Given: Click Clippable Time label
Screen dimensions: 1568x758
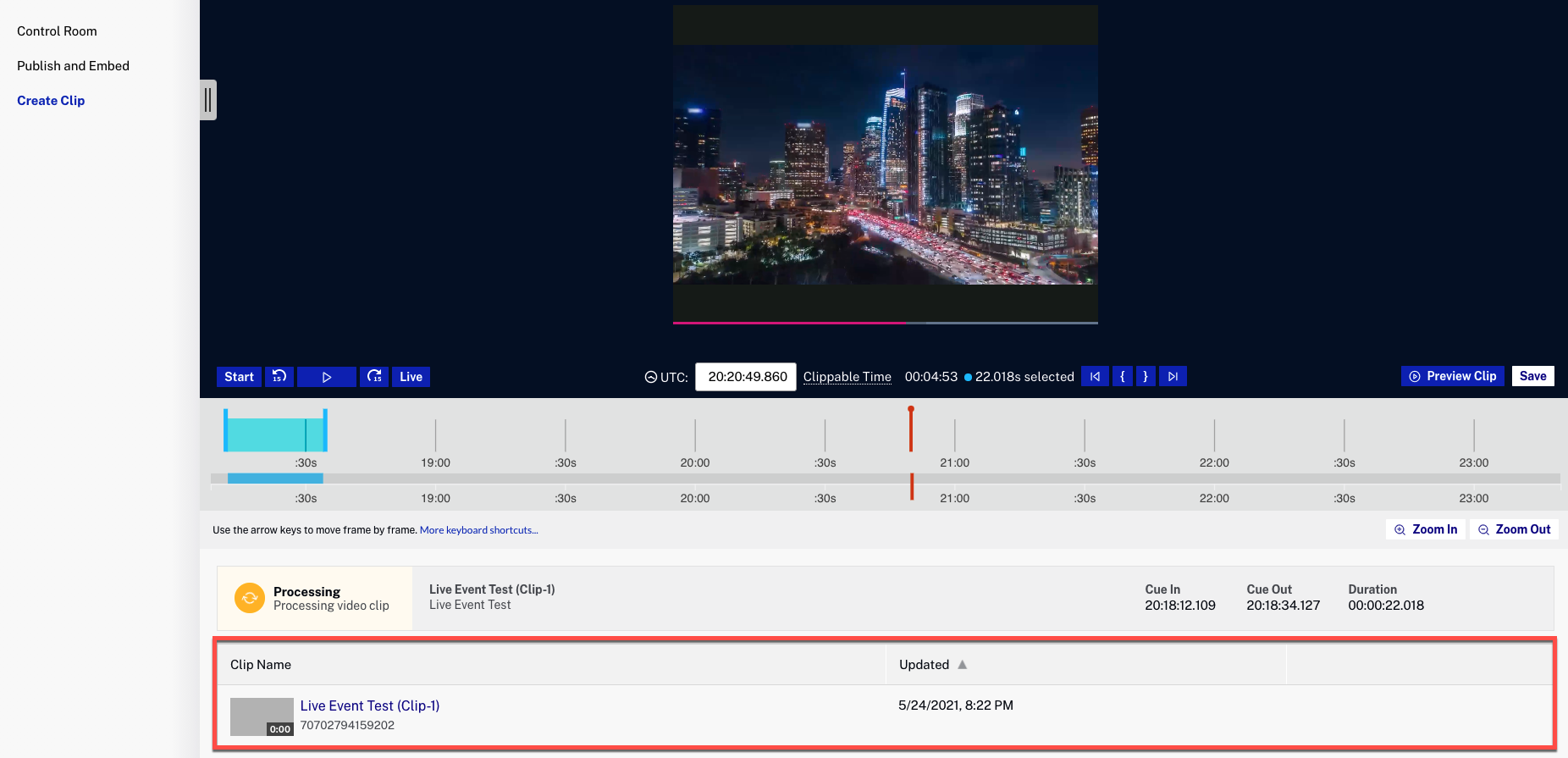Looking at the screenshot, I should [x=847, y=377].
